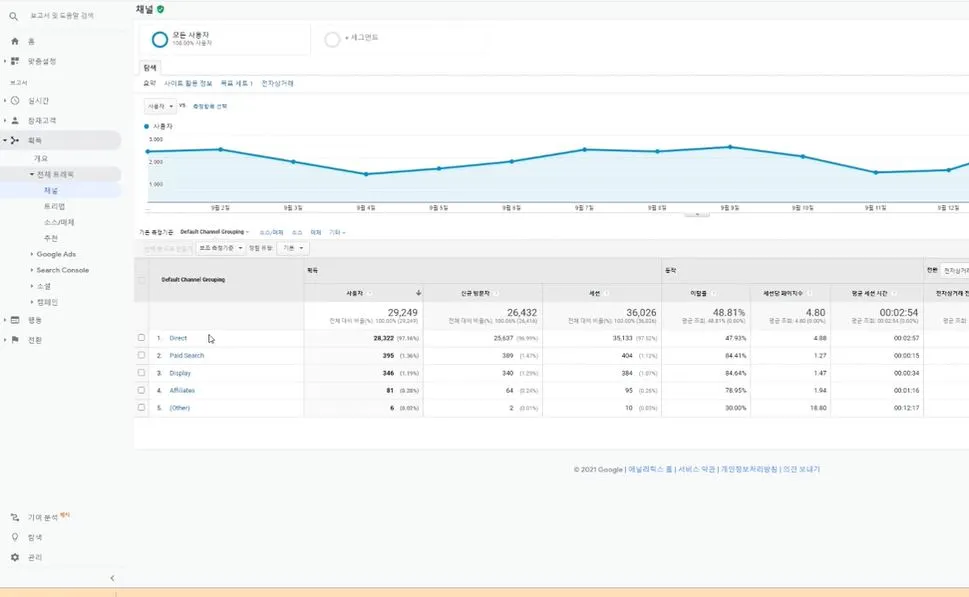Open the (Other) channel link

(180, 408)
